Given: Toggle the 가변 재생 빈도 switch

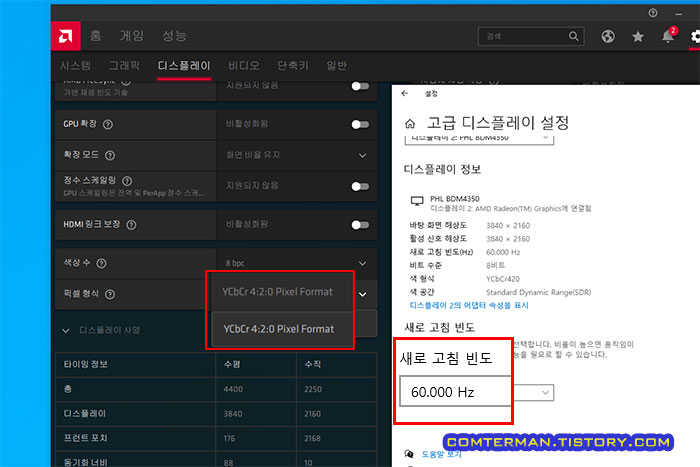Looking at the screenshot, I should (360, 86).
